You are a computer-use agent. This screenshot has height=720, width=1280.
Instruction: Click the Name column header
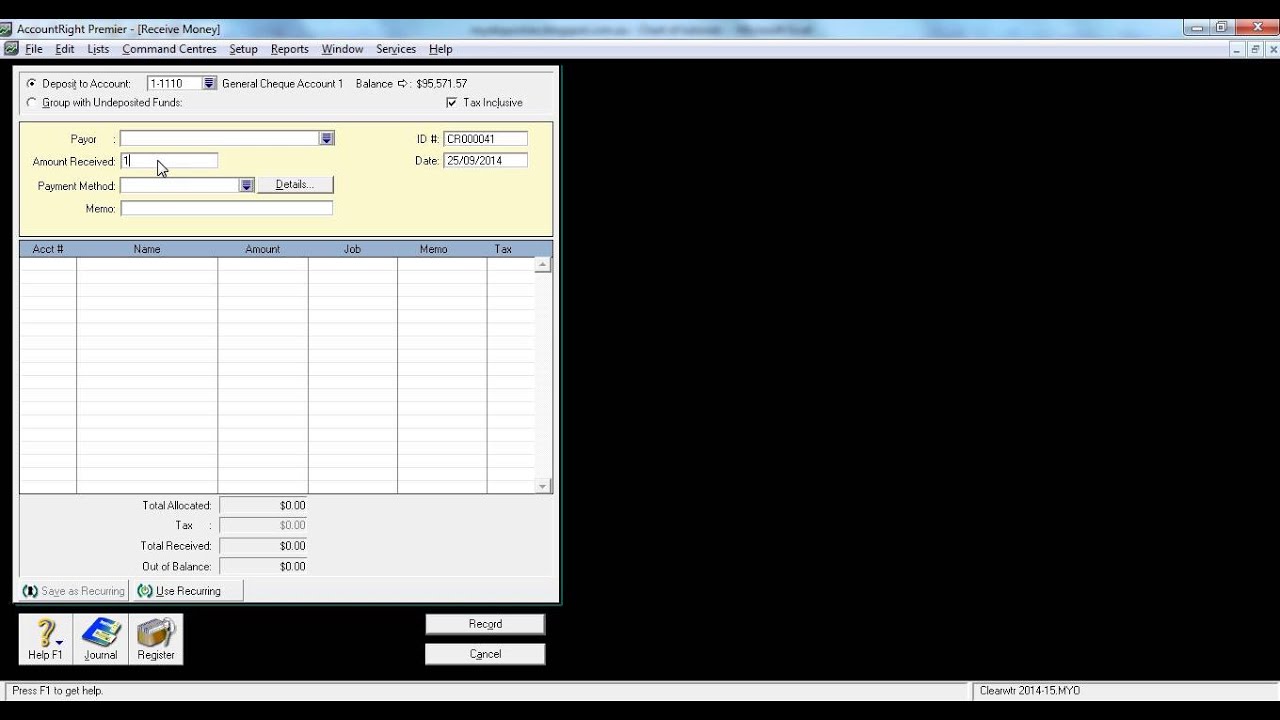147,249
